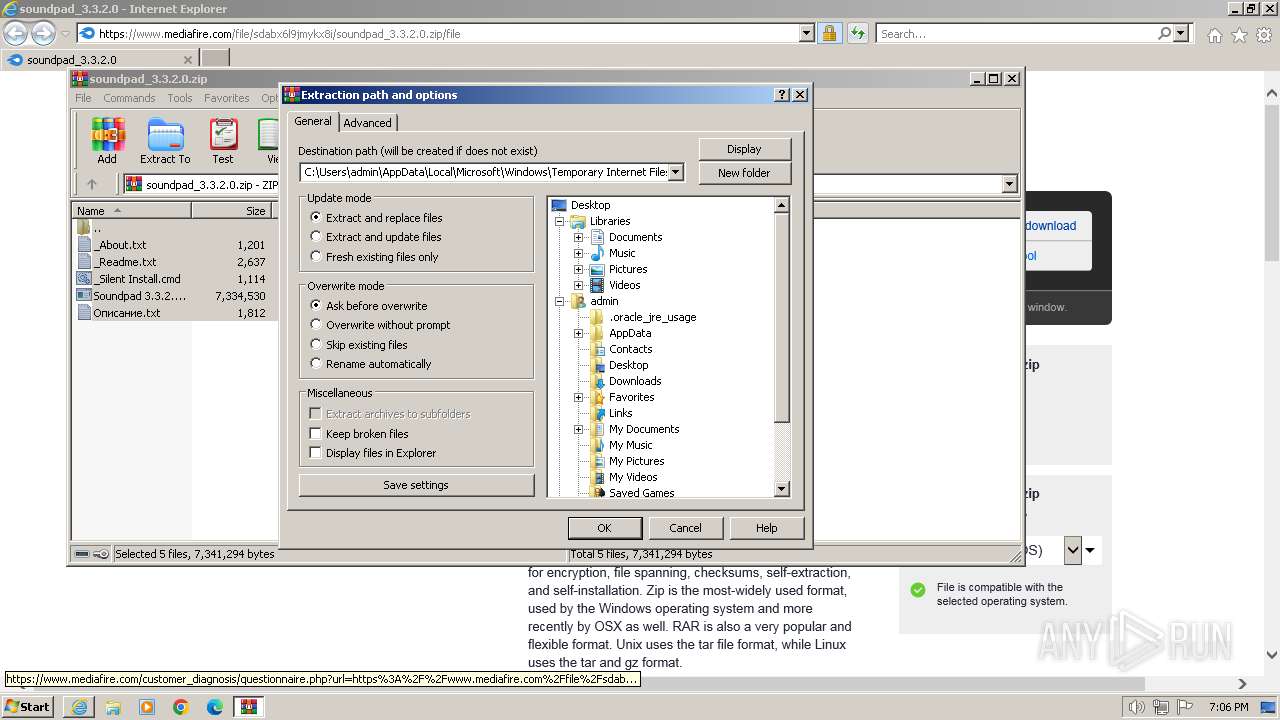Screen dimensions: 1280x720
Task: Expand the Pictures tree node
Action: pos(578,269)
